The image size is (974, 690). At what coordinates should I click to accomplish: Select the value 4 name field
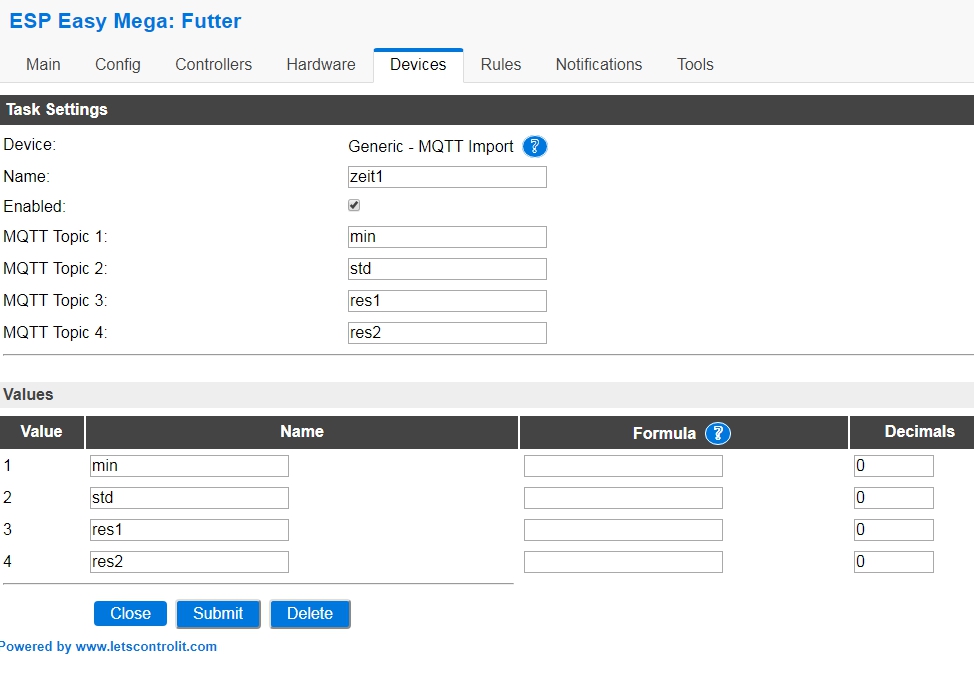pyautogui.click(x=189, y=561)
